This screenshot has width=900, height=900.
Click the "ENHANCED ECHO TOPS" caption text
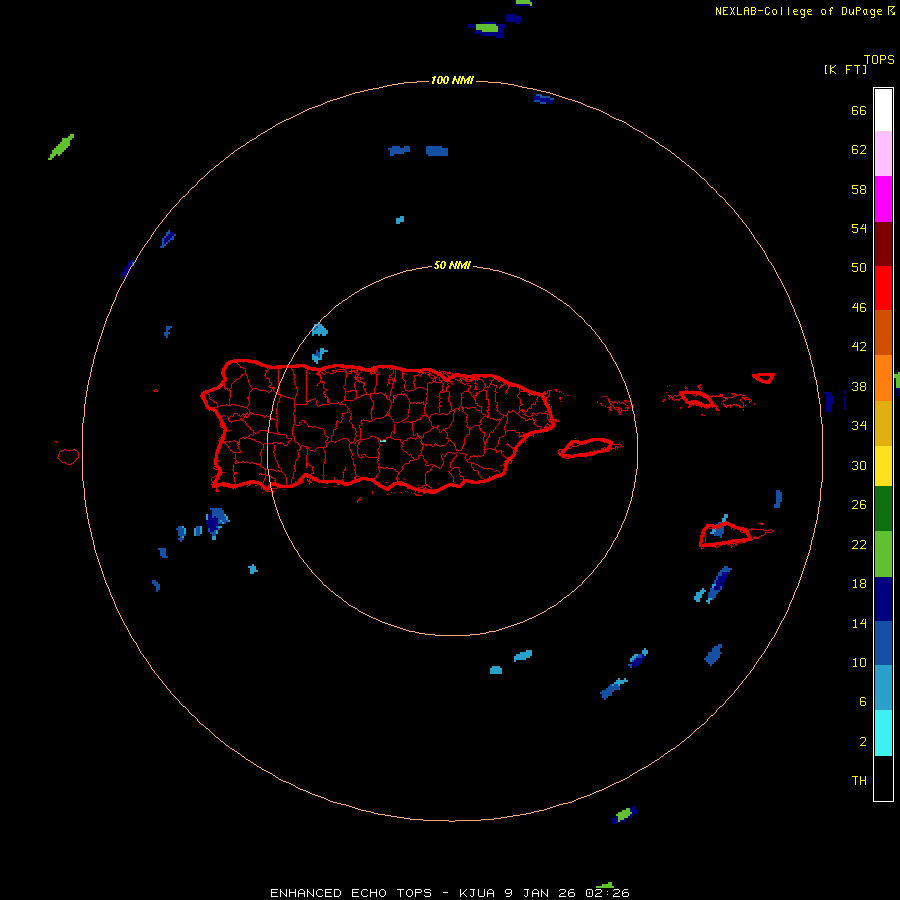tap(351, 893)
